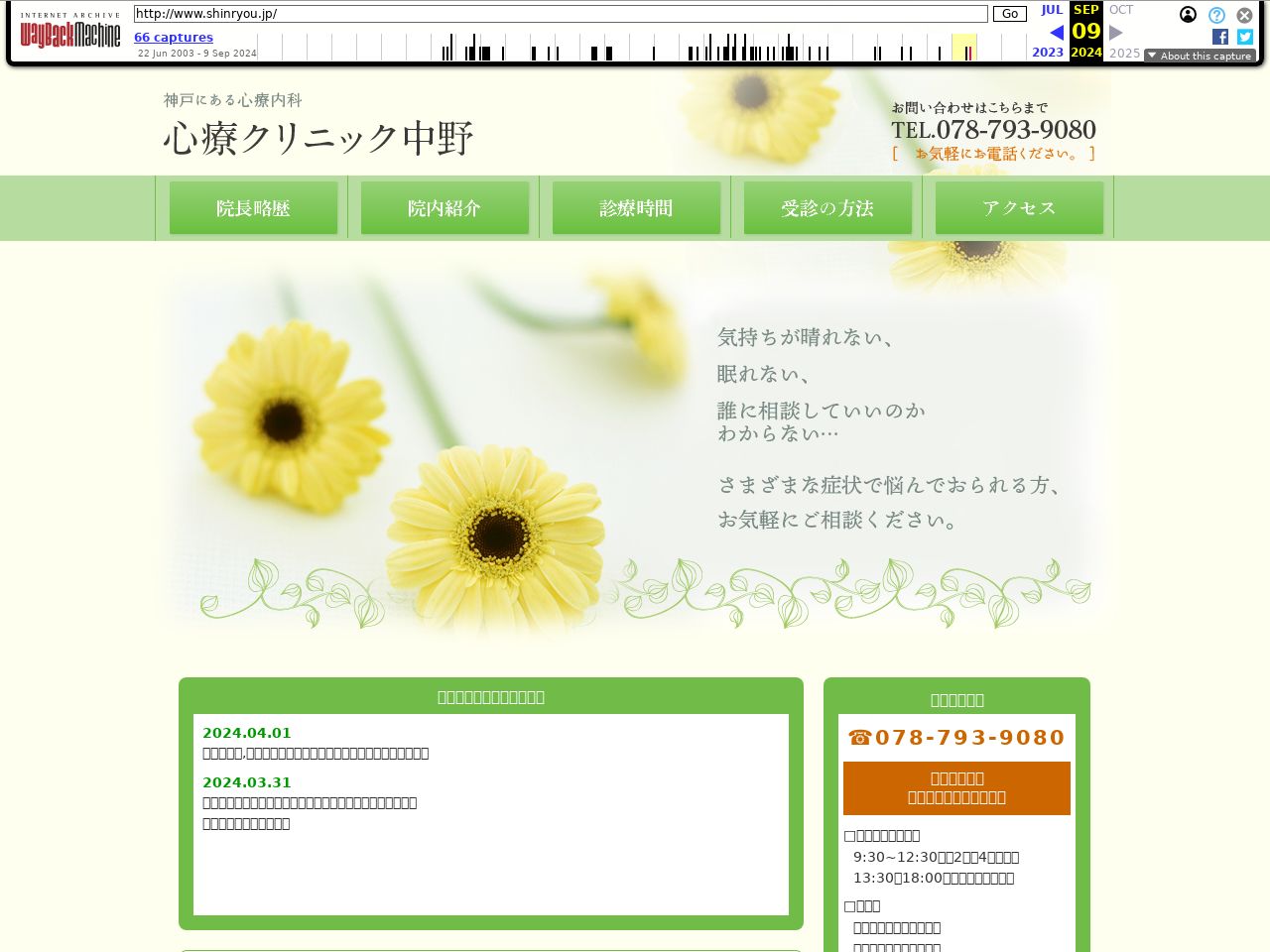Click the 心療クリニック中野 site title
This screenshot has height=952, width=1270.
click(317, 138)
